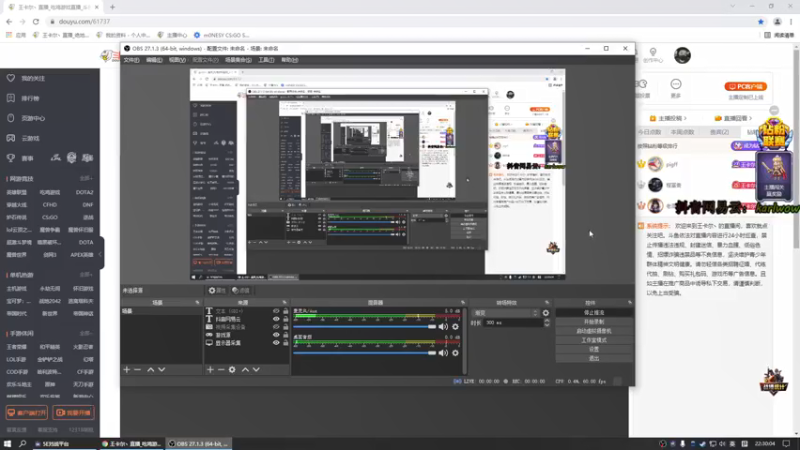Click the Start Recording button
This screenshot has height=450, width=800.
pyautogui.click(x=594, y=322)
